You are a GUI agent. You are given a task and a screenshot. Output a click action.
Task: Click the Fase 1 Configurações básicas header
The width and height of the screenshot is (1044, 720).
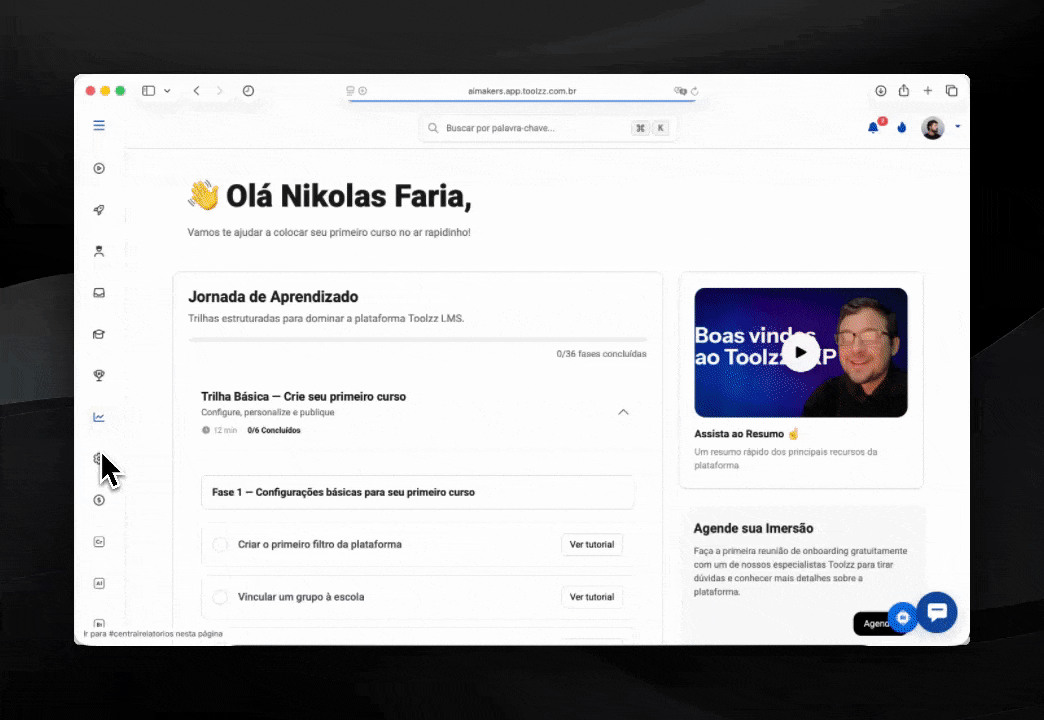(417, 492)
